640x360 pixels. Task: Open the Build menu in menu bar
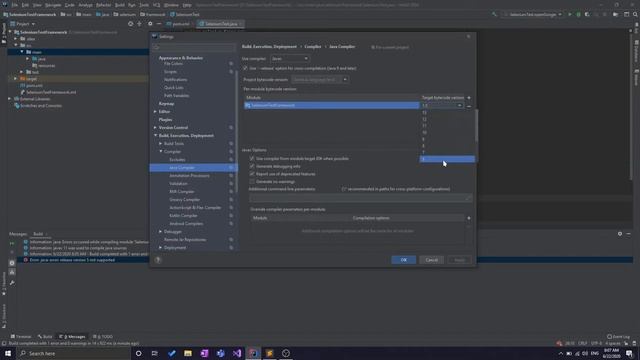pyautogui.click(x=120, y=5)
